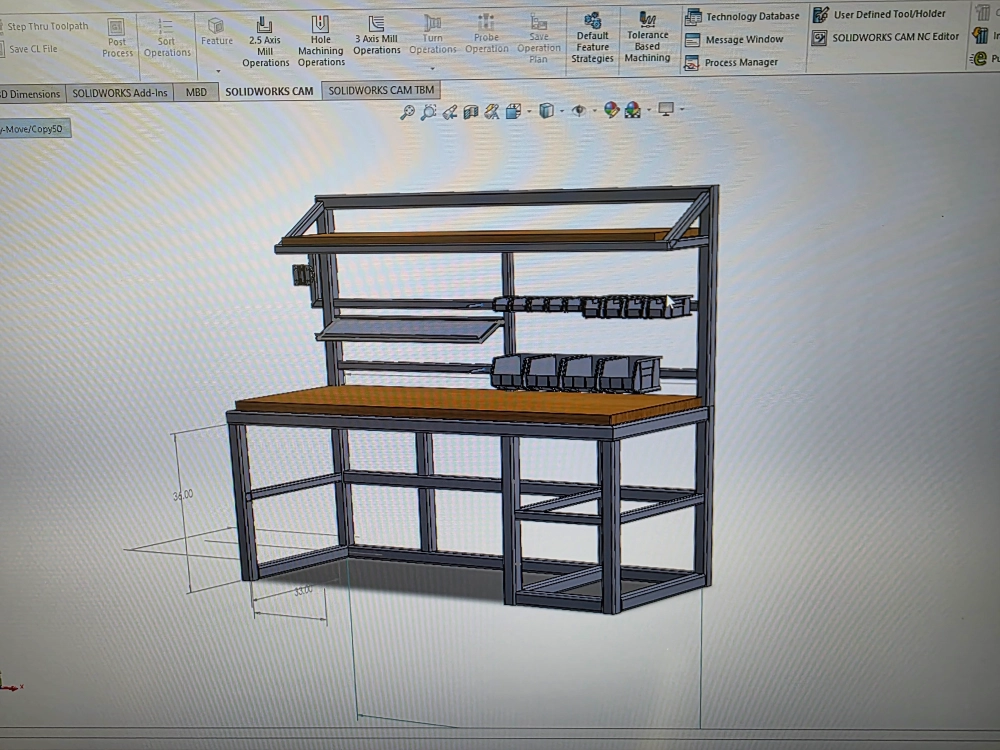
Task: Open the View Orientation cube icon
Action: click(x=513, y=112)
